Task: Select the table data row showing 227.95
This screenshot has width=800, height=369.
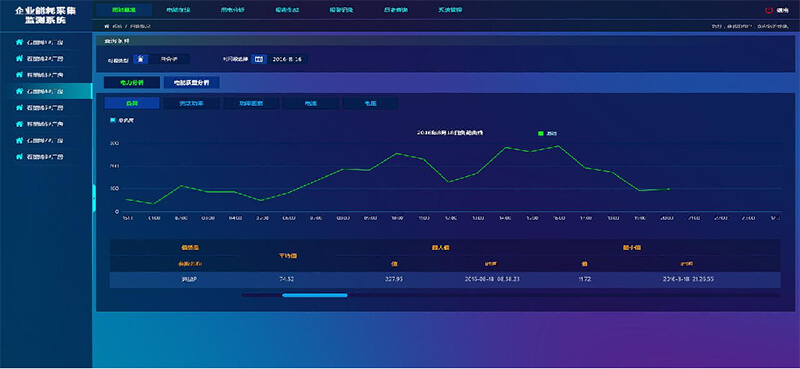Action: coord(445,280)
